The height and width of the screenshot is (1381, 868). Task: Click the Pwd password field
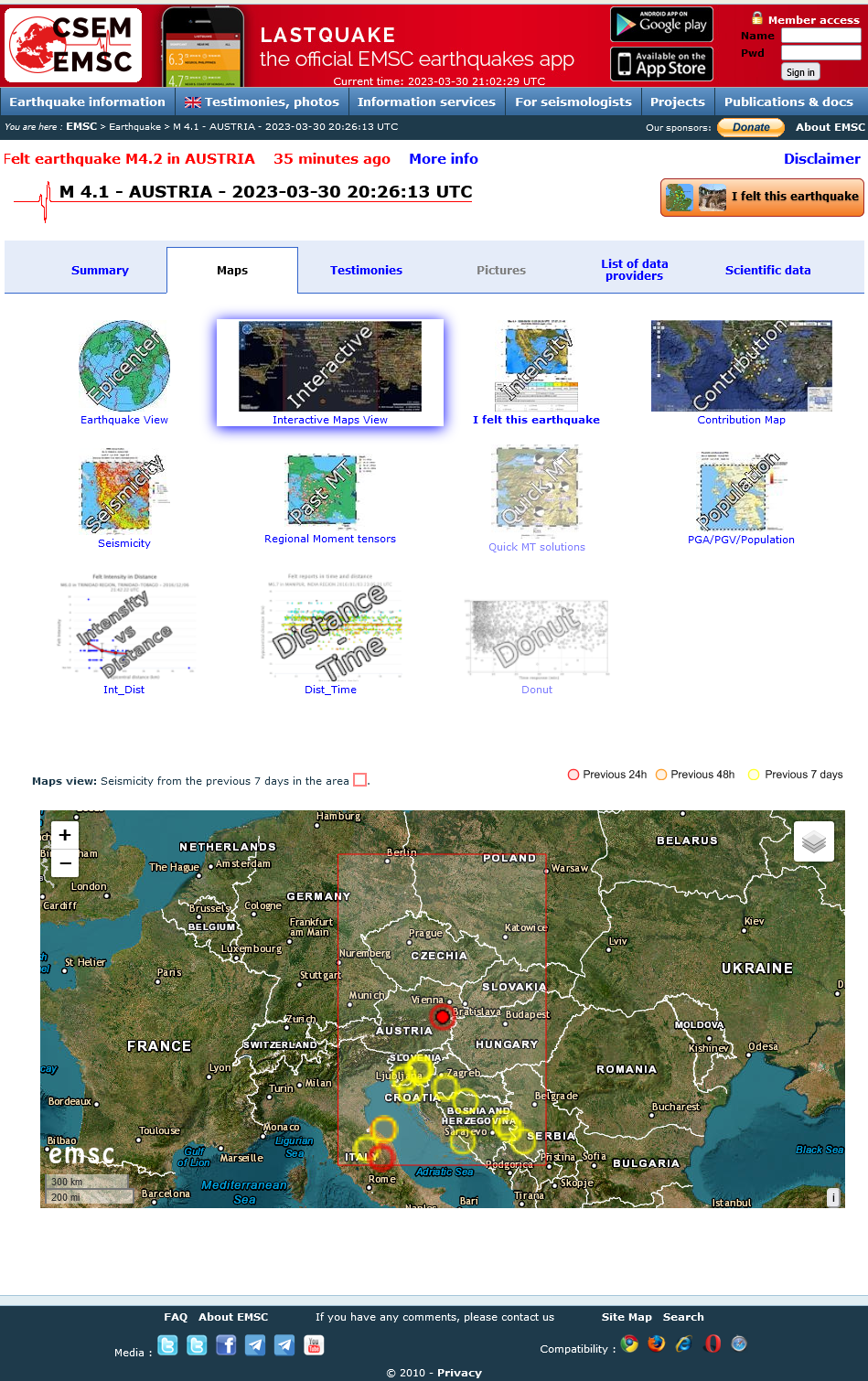[x=821, y=53]
